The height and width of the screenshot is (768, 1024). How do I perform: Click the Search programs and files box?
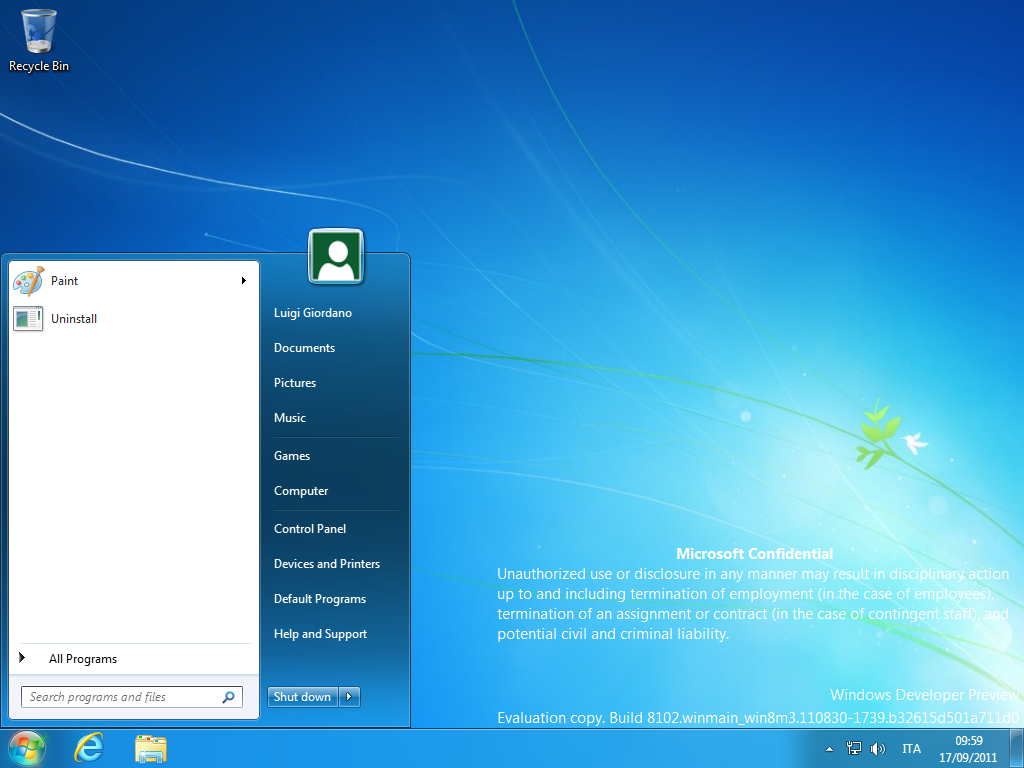click(x=132, y=697)
